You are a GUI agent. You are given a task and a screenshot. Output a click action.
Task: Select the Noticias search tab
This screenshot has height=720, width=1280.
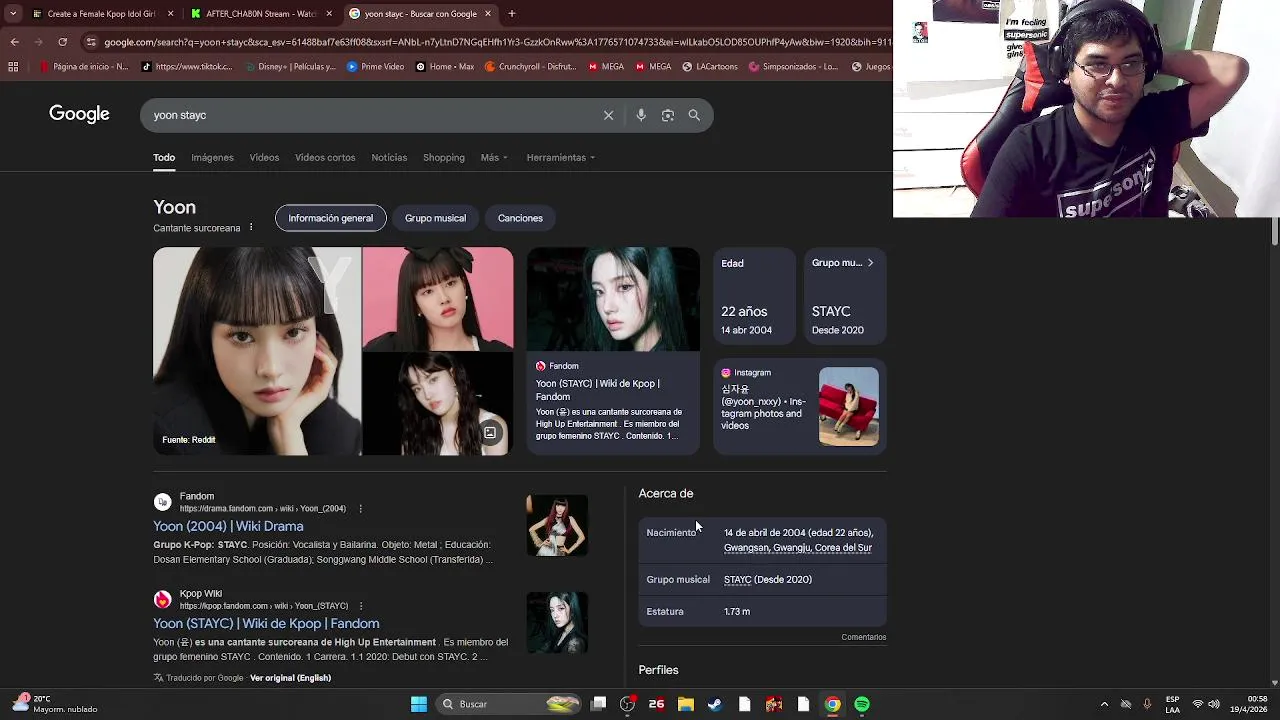click(x=389, y=158)
